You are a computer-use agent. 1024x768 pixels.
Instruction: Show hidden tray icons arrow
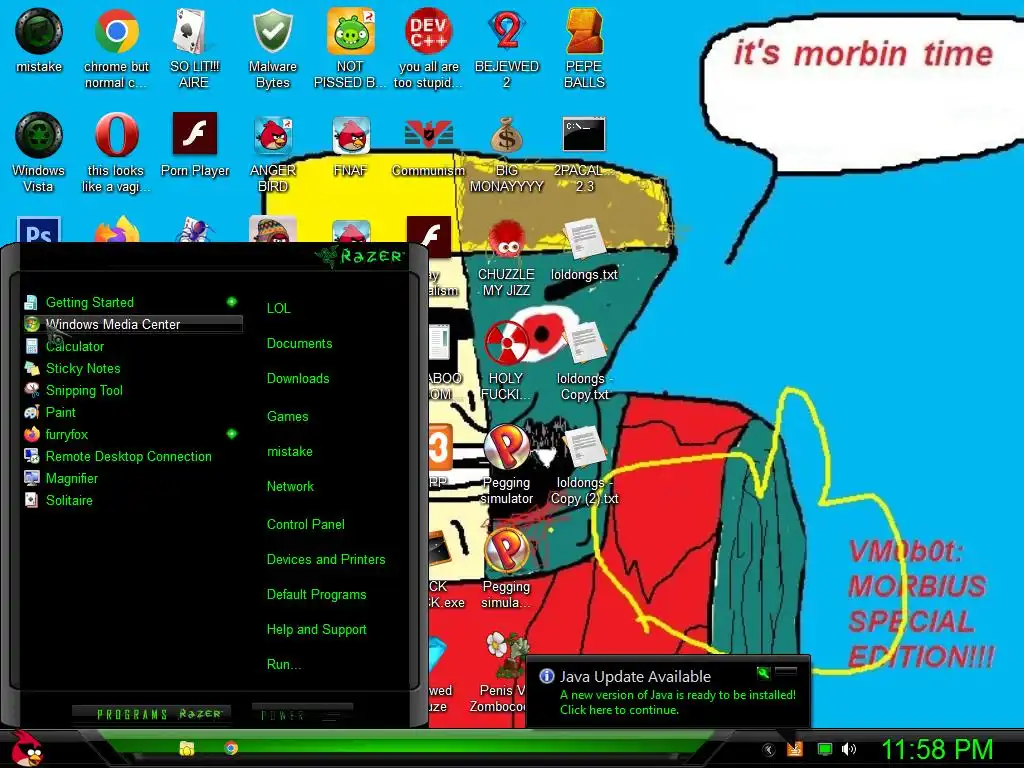point(769,749)
